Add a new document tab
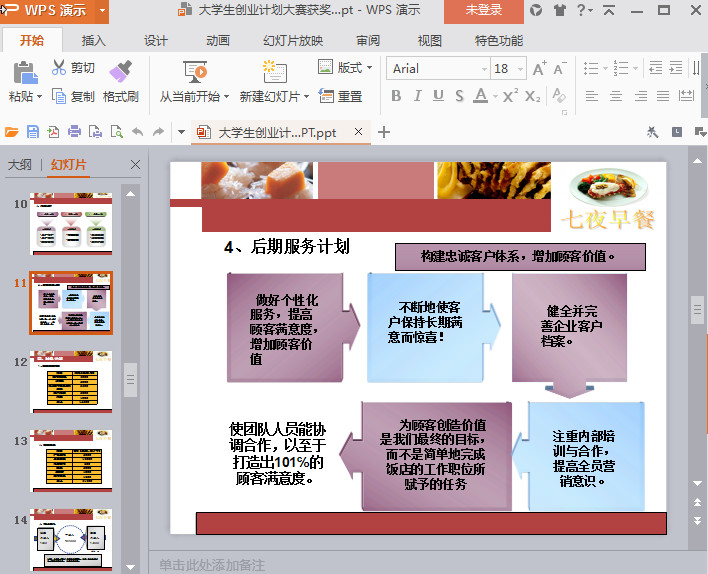Screen dimensions: 708x574 384,132
